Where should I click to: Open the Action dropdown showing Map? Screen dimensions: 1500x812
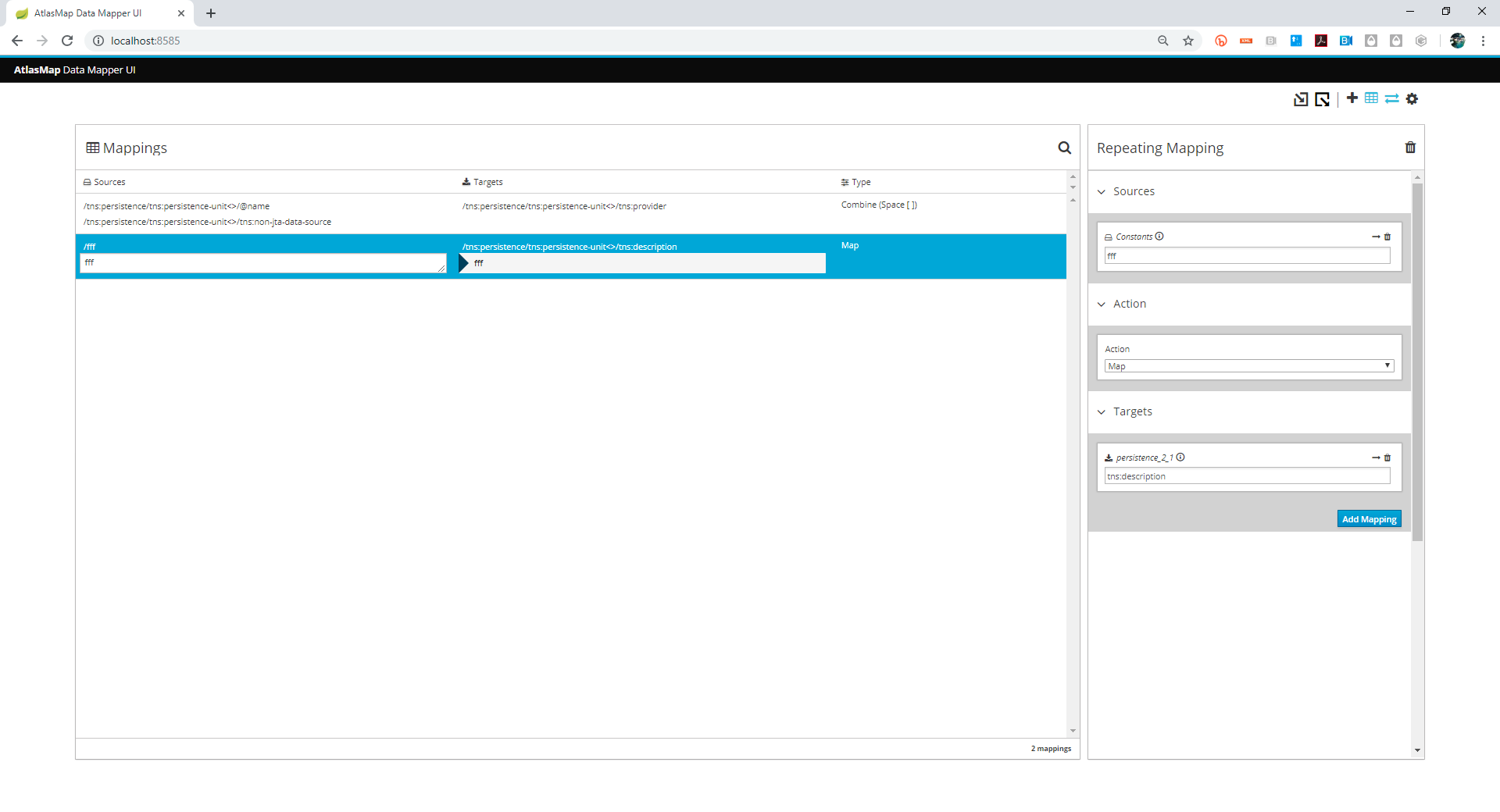(x=1248, y=366)
